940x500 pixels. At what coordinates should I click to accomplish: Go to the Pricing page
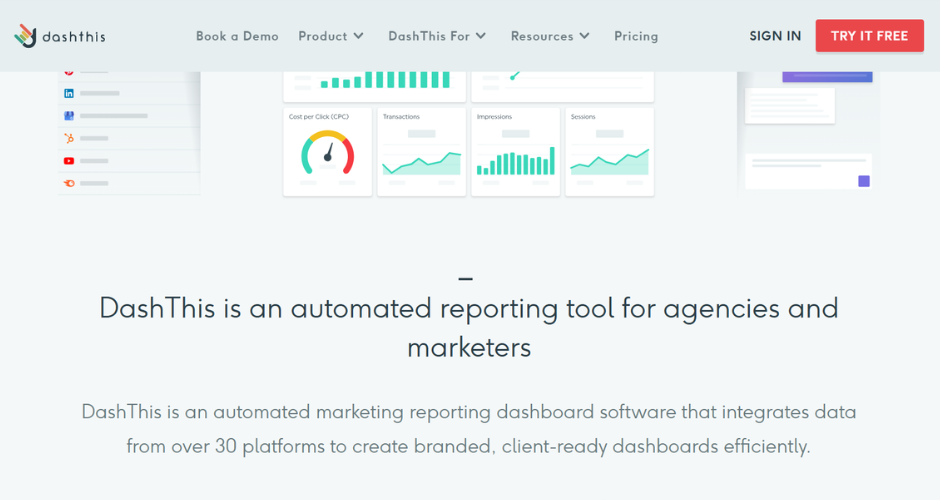(x=636, y=36)
